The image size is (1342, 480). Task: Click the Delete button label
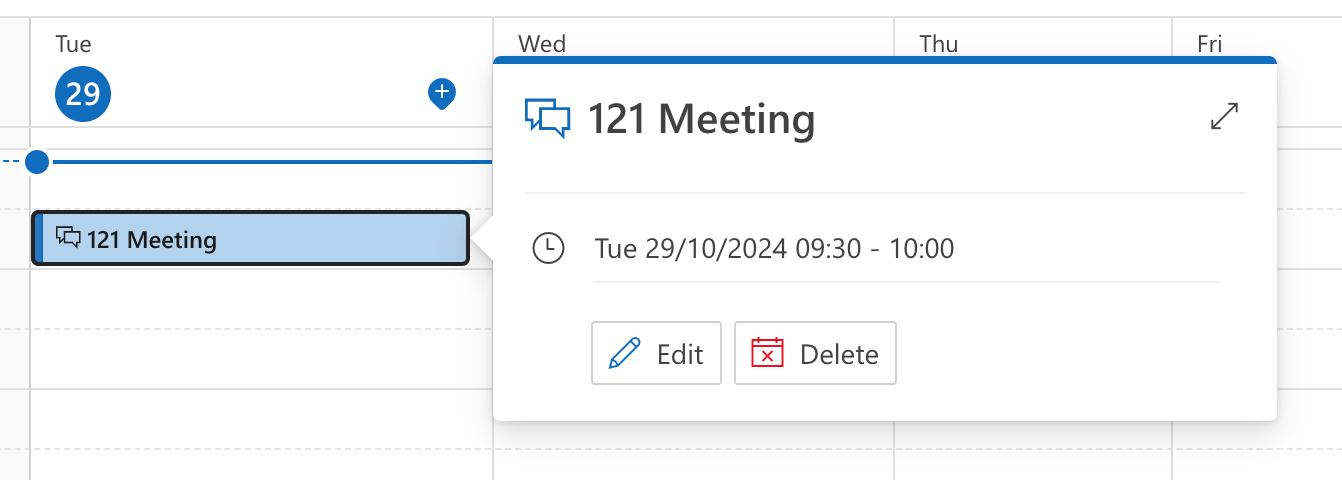[x=839, y=354]
